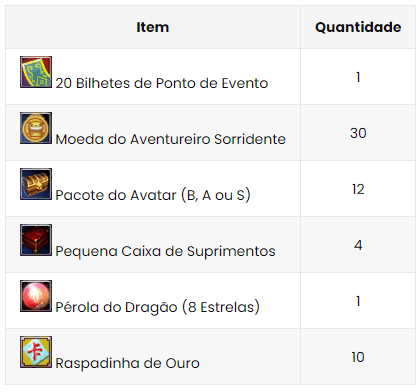
Task: Select quantity 30 in the coin row
Action: click(358, 133)
